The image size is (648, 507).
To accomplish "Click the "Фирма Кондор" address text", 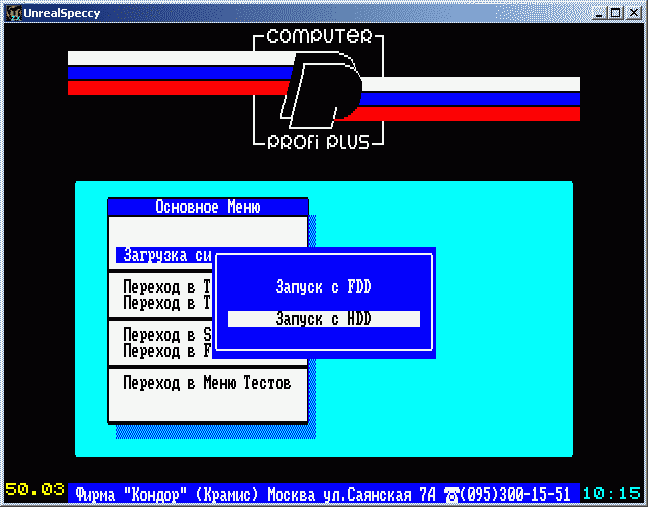I will point(255,494).
